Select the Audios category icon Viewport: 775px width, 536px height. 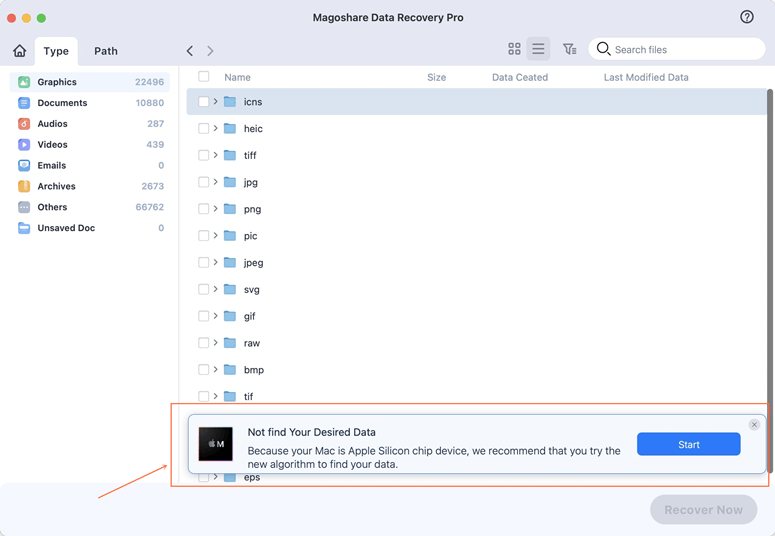click(x=24, y=124)
